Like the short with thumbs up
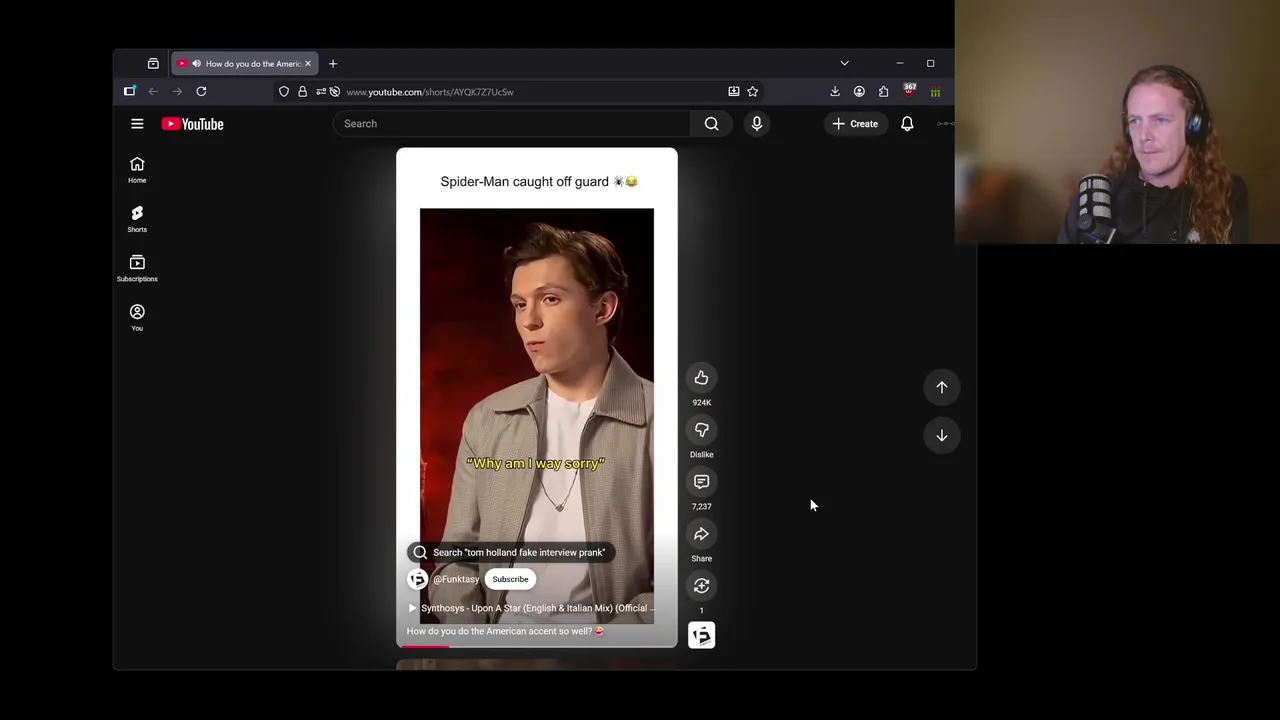The width and height of the screenshot is (1280, 720). click(701, 378)
